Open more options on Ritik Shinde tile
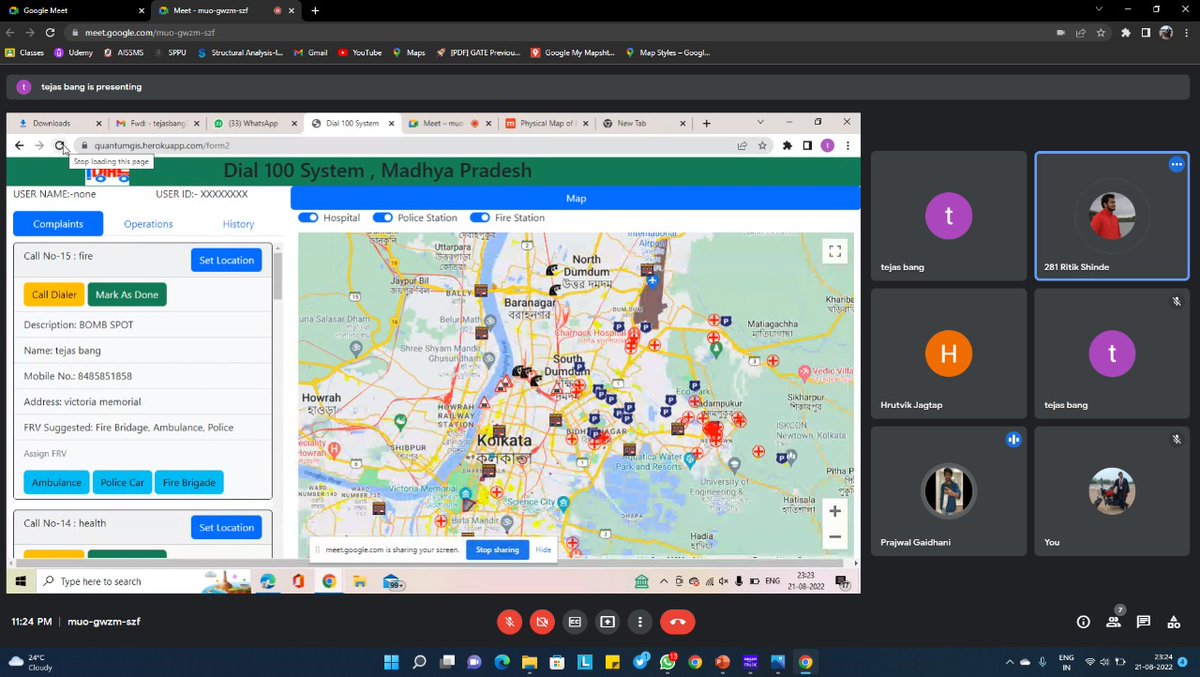 click(1176, 164)
